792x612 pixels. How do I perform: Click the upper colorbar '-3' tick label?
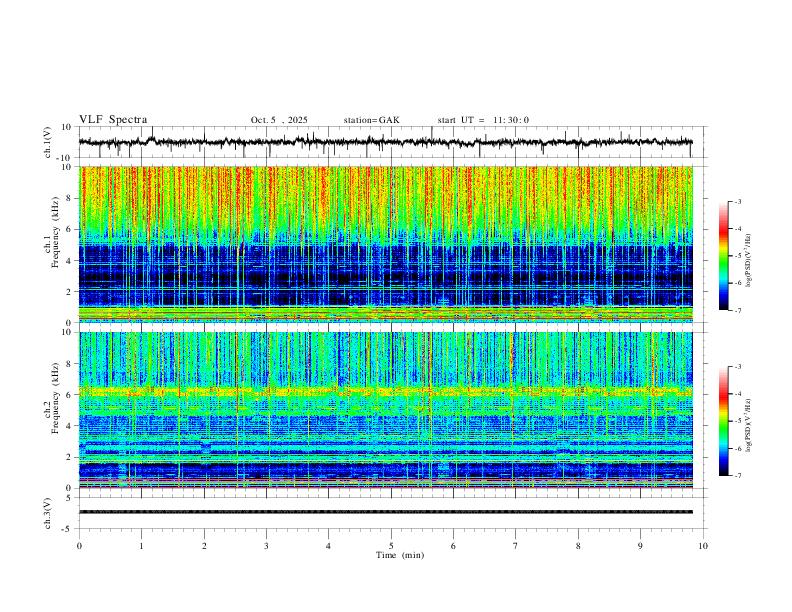coord(738,201)
